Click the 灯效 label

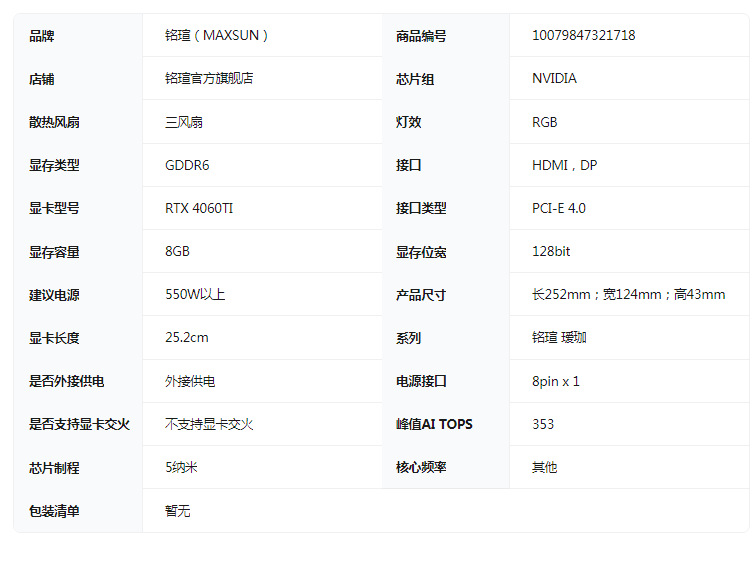408,122
